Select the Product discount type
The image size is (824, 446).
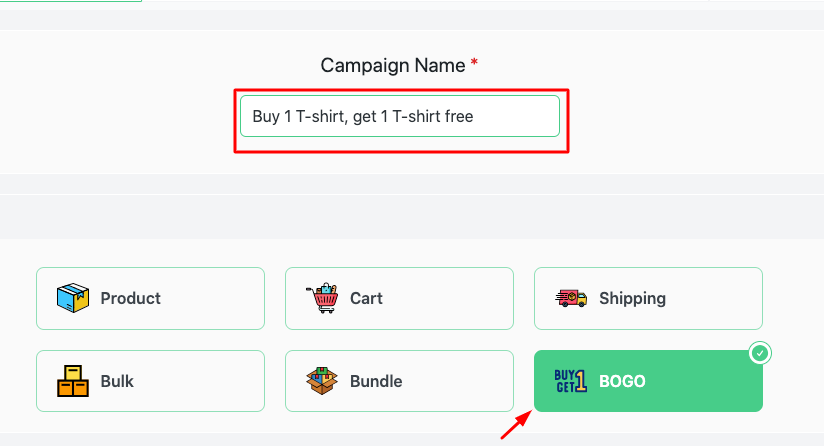(x=150, y=298)
